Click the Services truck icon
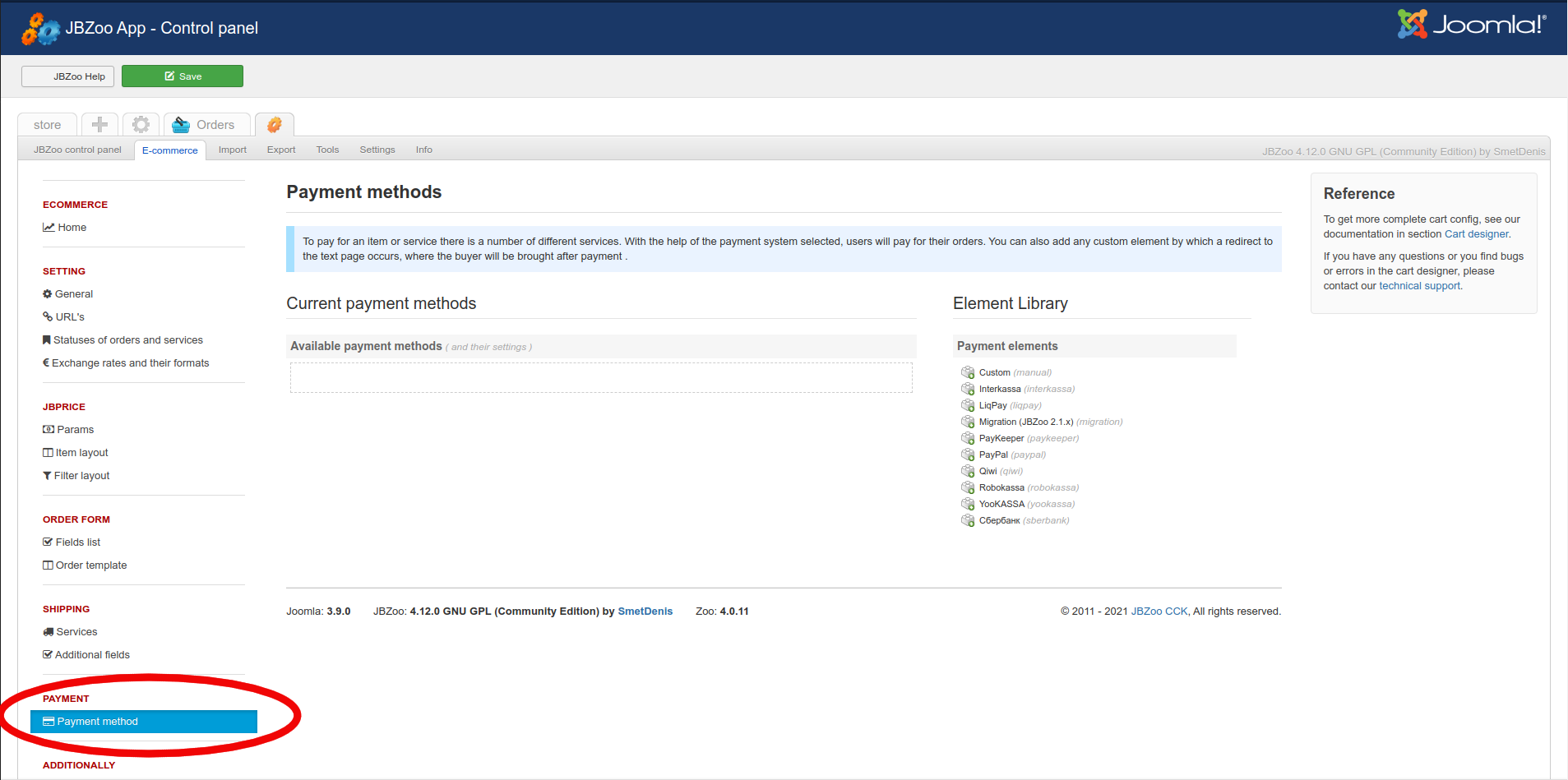 pos(48,632)
